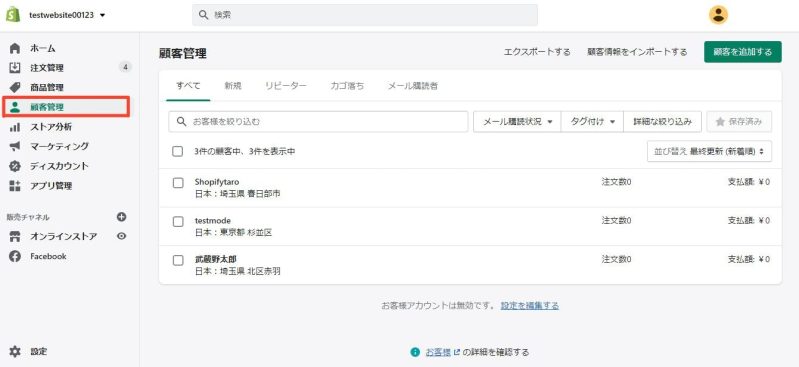Switch to the メール購読者 tab
Image resolution: width=799 pixels, height=367 pixels.
click(x=413, y=86)
